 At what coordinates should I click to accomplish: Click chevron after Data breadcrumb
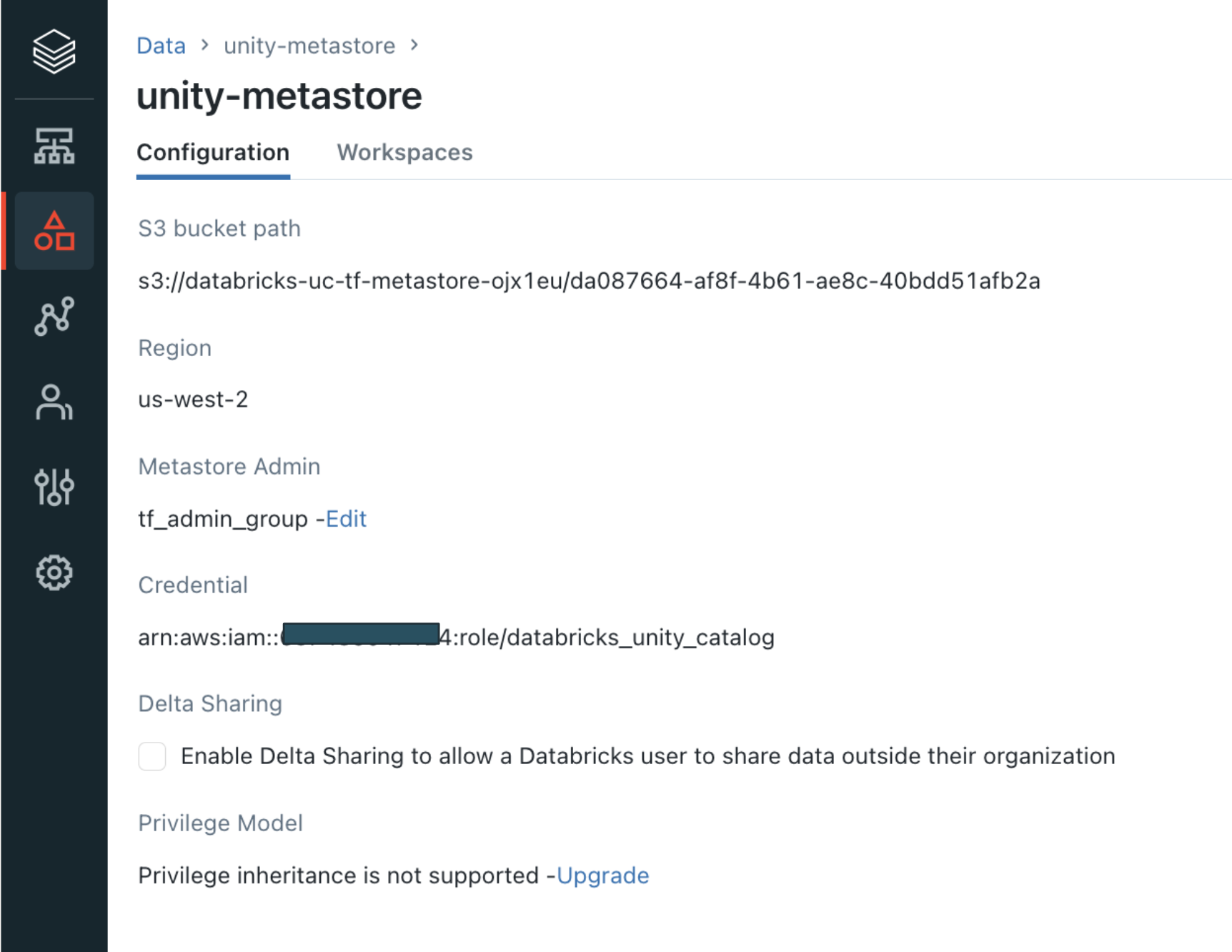pyautogui.click(x=205, y=45)
